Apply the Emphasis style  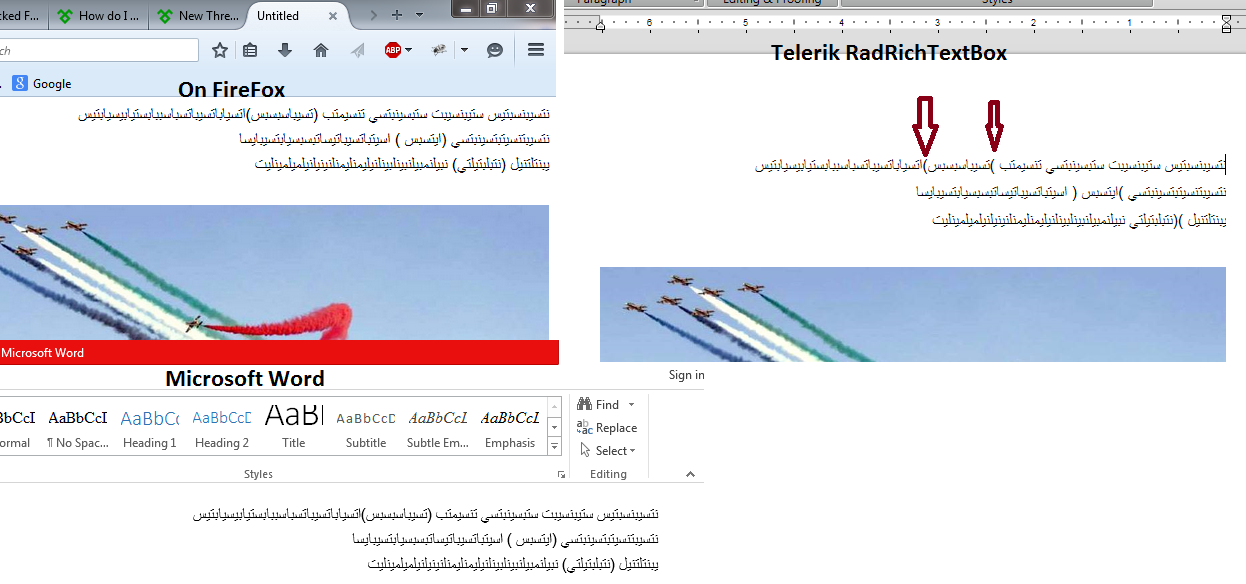coord(510,427)
